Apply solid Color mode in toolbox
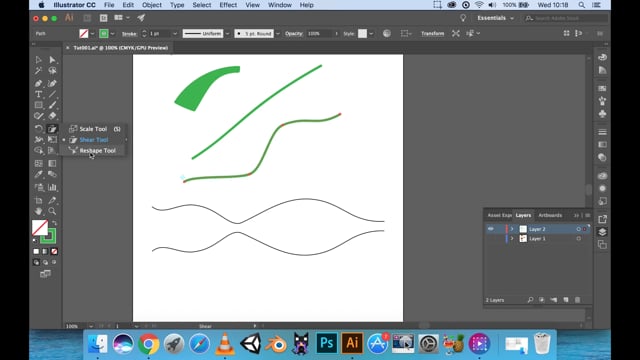640x360 pixels. click(36, 251)
